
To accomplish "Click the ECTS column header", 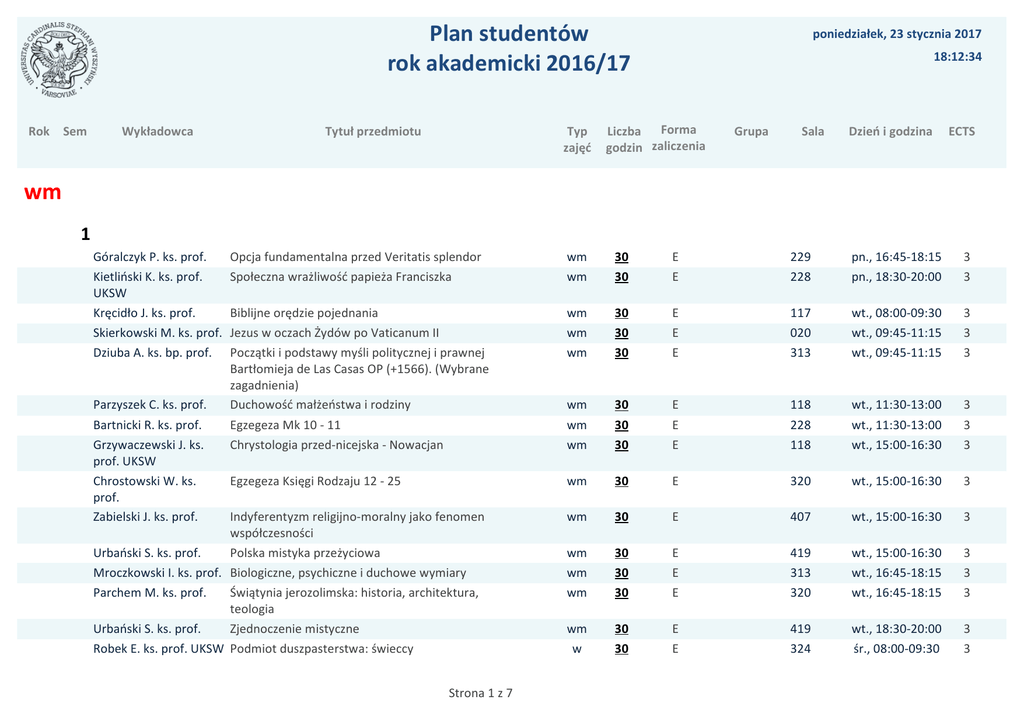I will coord(961,131).
